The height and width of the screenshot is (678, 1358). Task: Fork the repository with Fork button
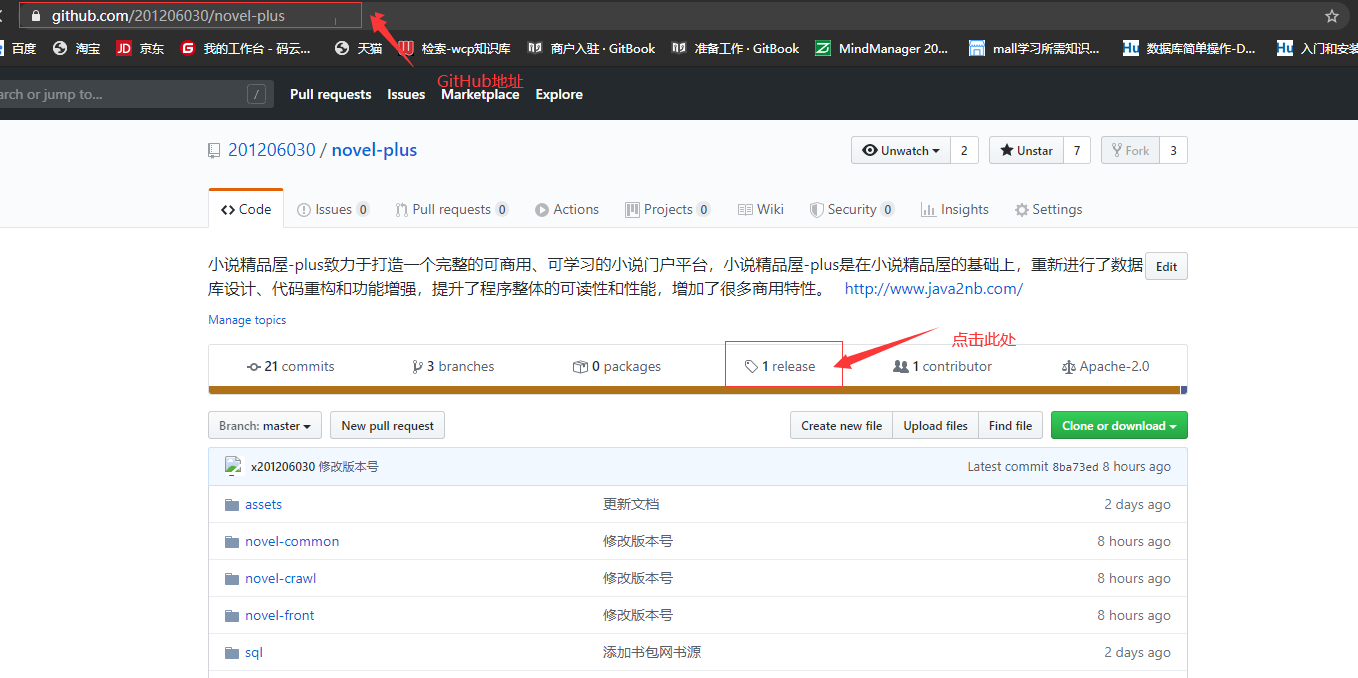coord(1129,150)
